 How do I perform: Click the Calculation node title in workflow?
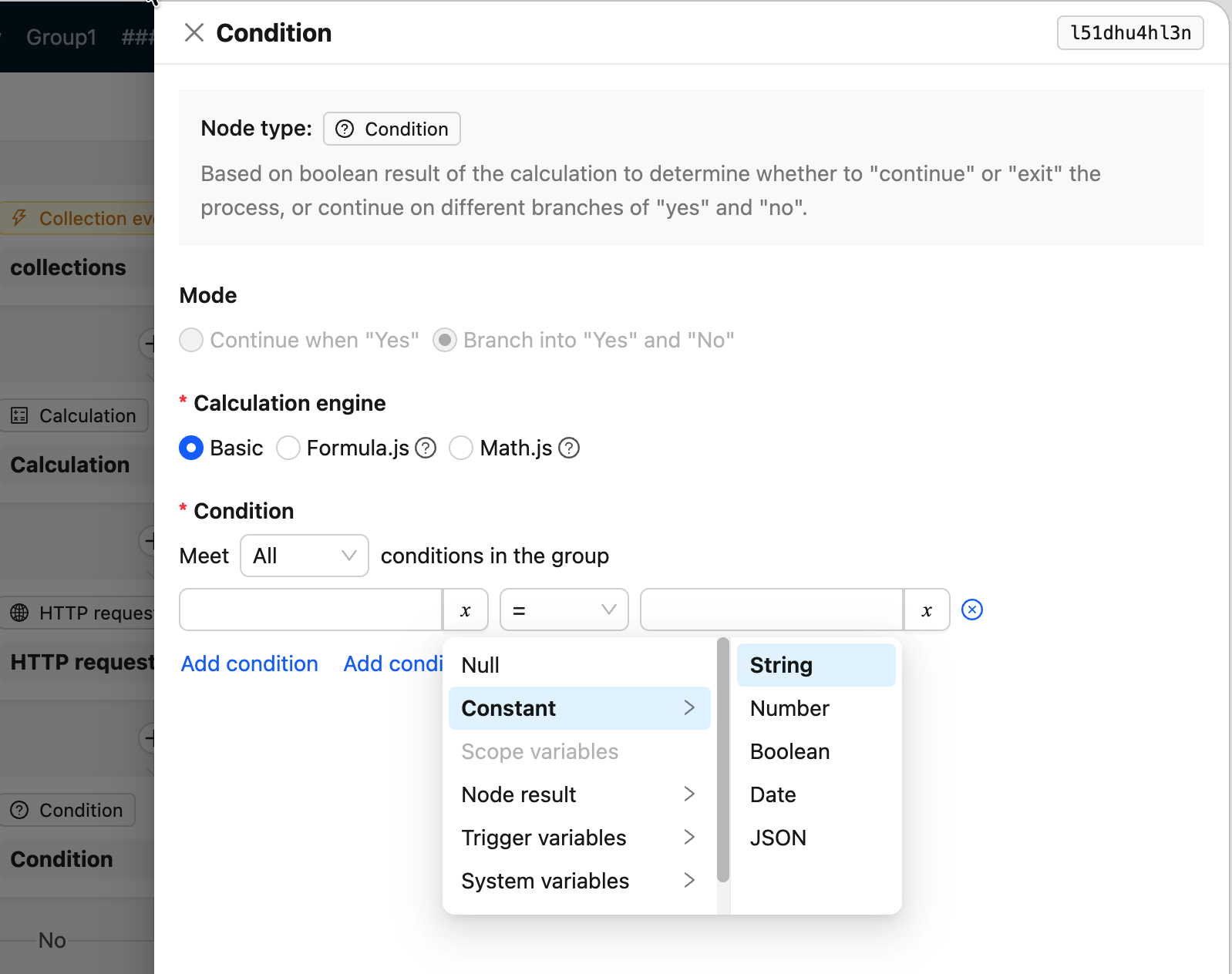click(69, 465)
